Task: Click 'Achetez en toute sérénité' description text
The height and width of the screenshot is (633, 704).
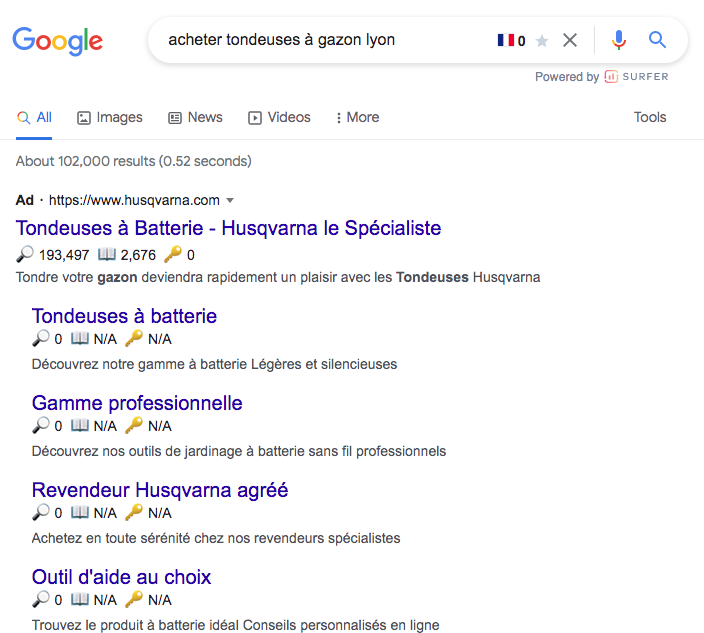Action: coord(216,538)
